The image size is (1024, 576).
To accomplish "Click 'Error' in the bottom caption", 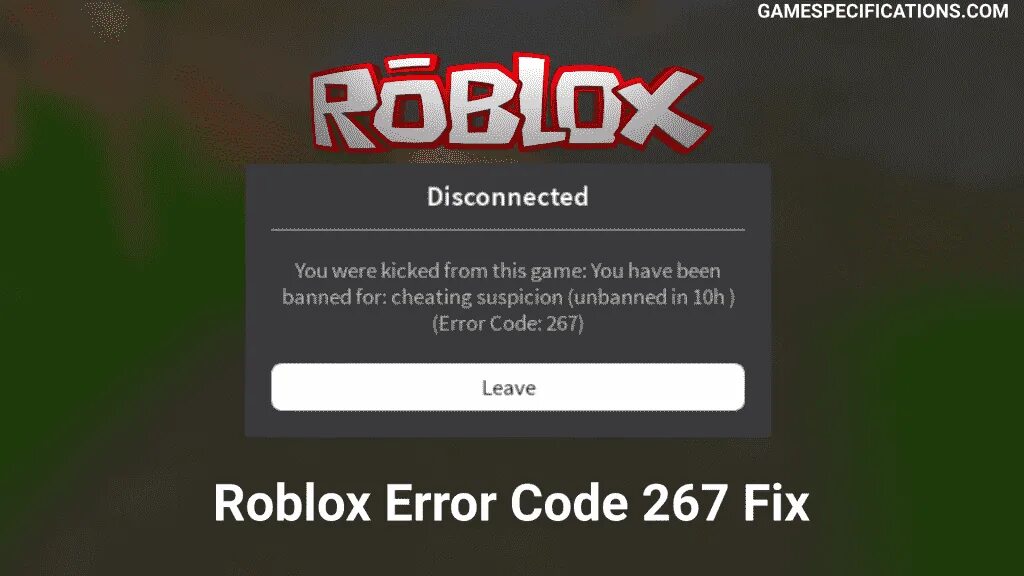I will pyautogui.click(x=441, y=503).
